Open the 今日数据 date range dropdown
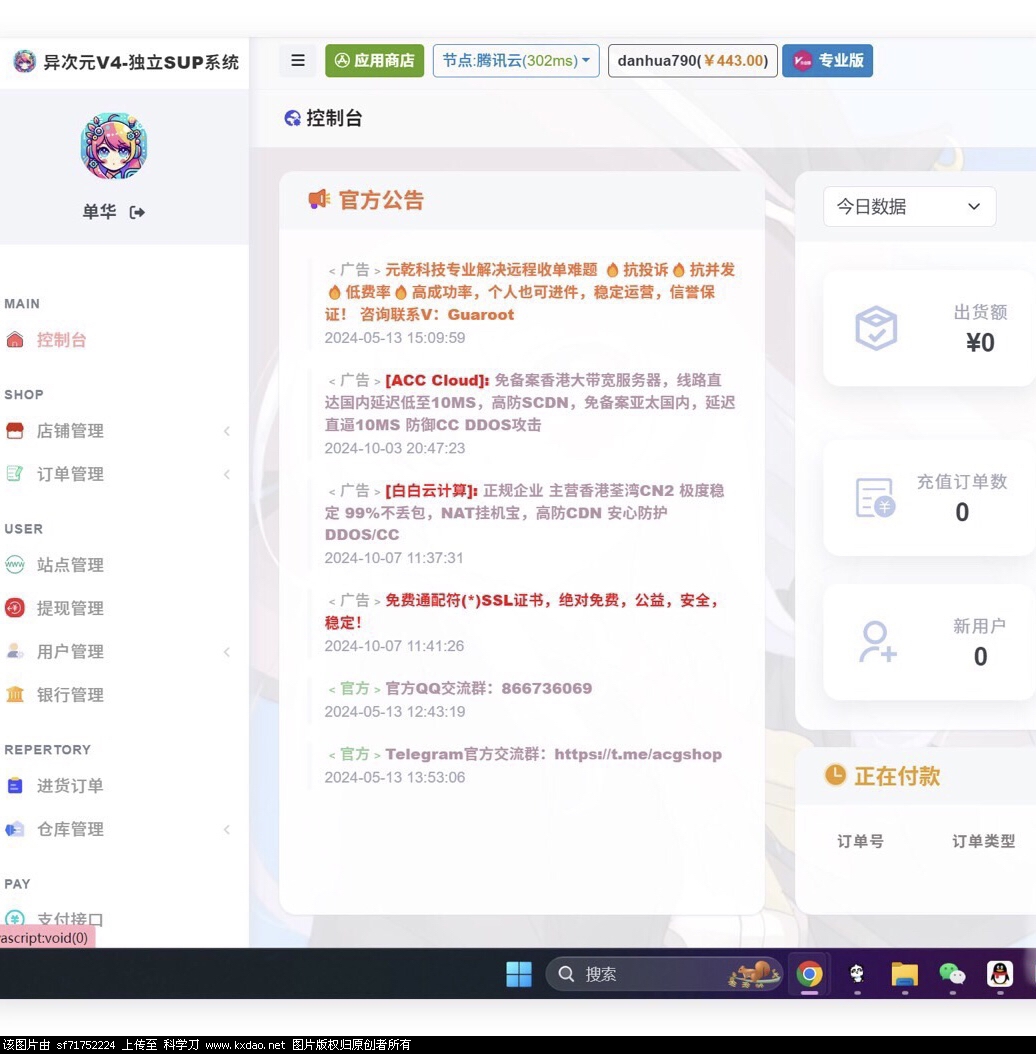The image size is (1036, 1054). (909, 207)
